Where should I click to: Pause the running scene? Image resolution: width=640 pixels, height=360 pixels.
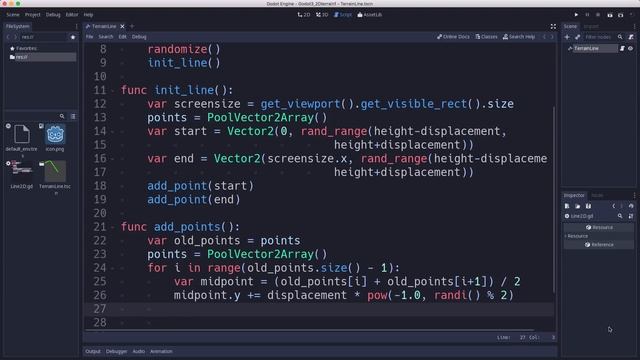[587, 15]
